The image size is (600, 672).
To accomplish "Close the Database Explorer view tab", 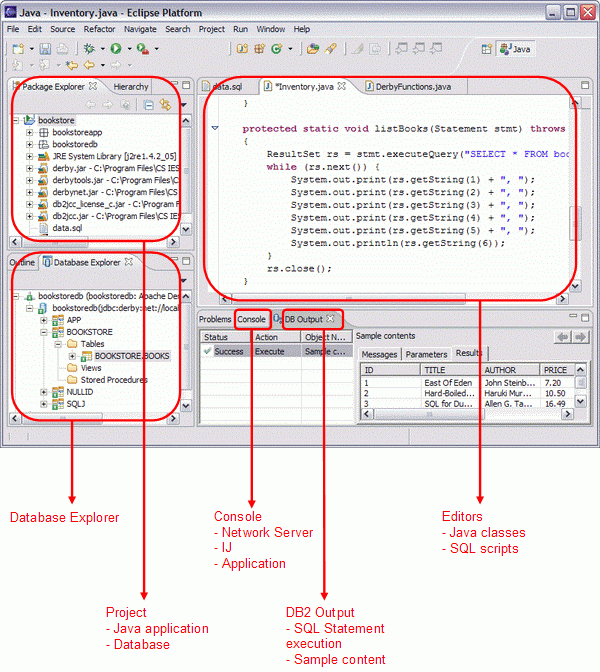I will (129, 262).
